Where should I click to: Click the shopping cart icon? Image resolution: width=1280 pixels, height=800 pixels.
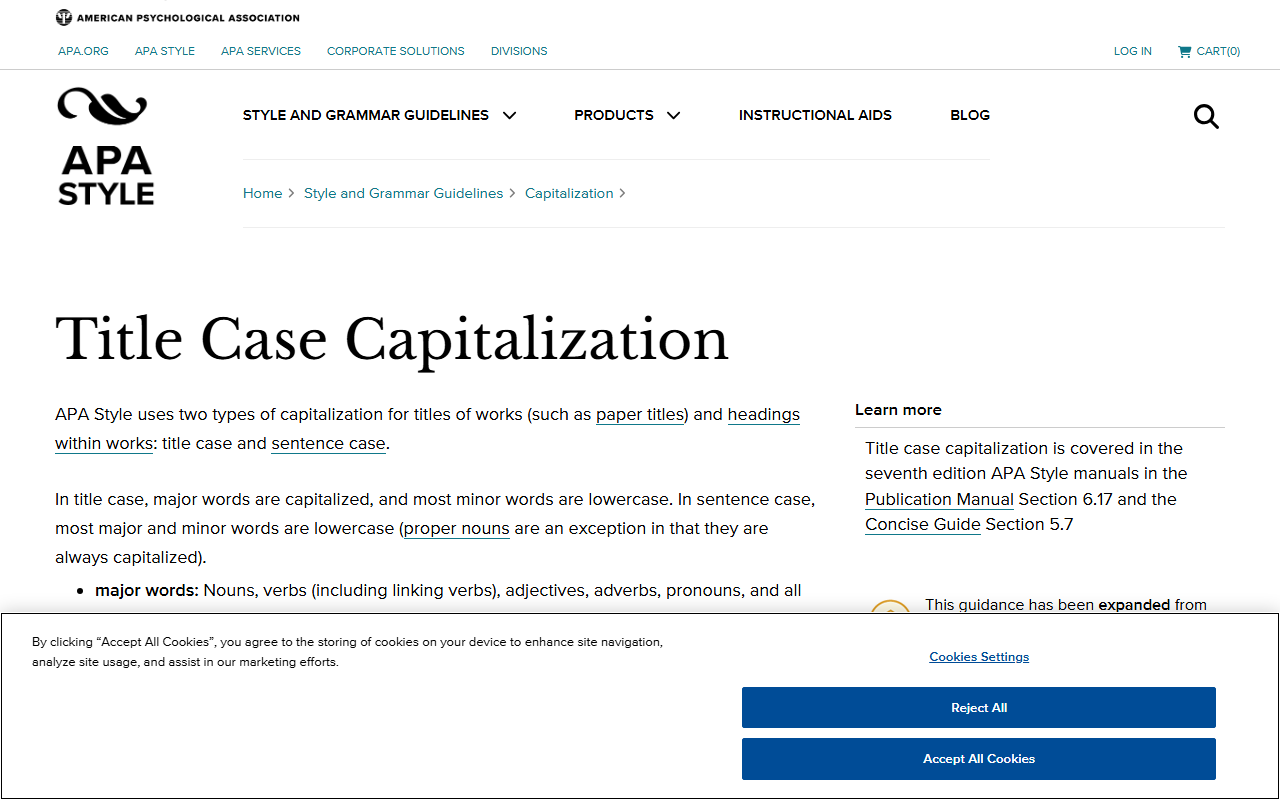click(x=1184, y=51)
